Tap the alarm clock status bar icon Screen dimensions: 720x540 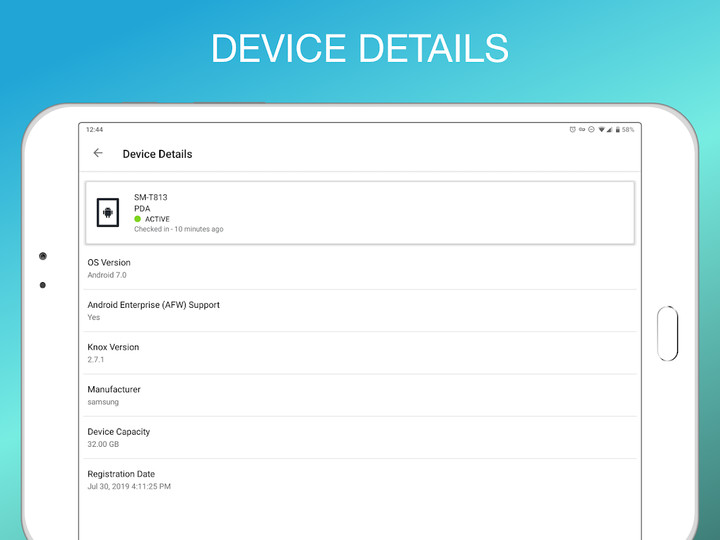(x=572, y=130)
